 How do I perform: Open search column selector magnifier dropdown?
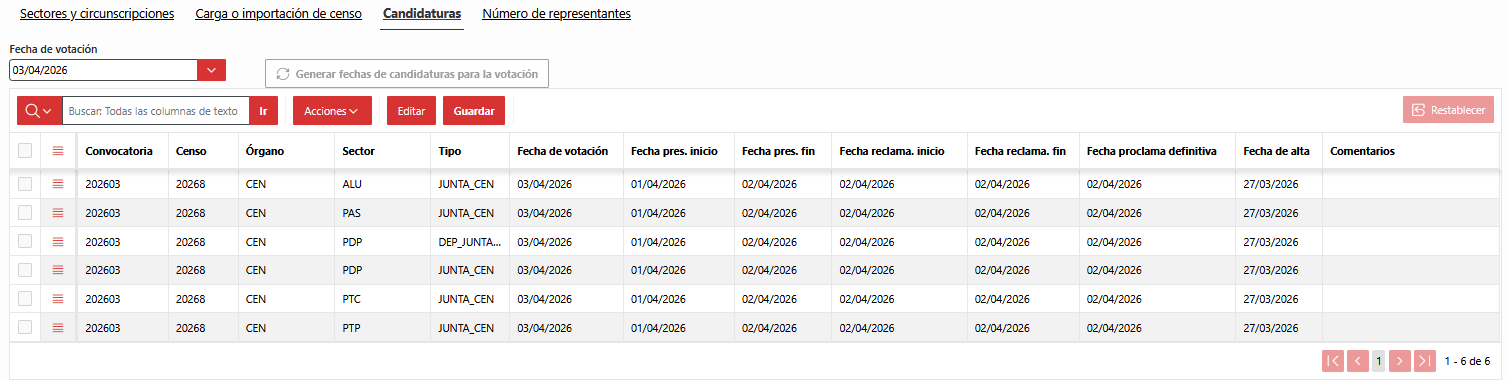[39, 111]
